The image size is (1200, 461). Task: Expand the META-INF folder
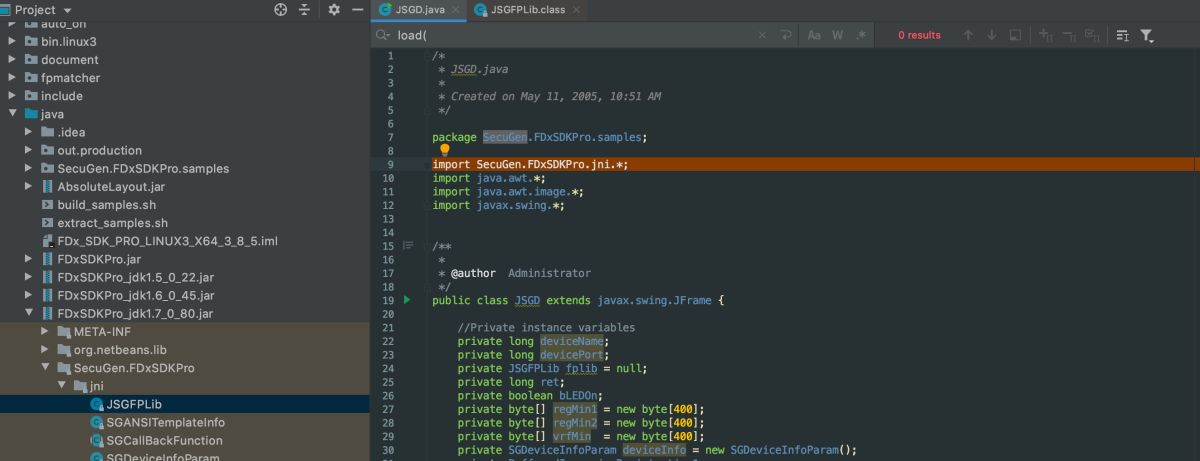pyautogui.click(x=44, y=331)
